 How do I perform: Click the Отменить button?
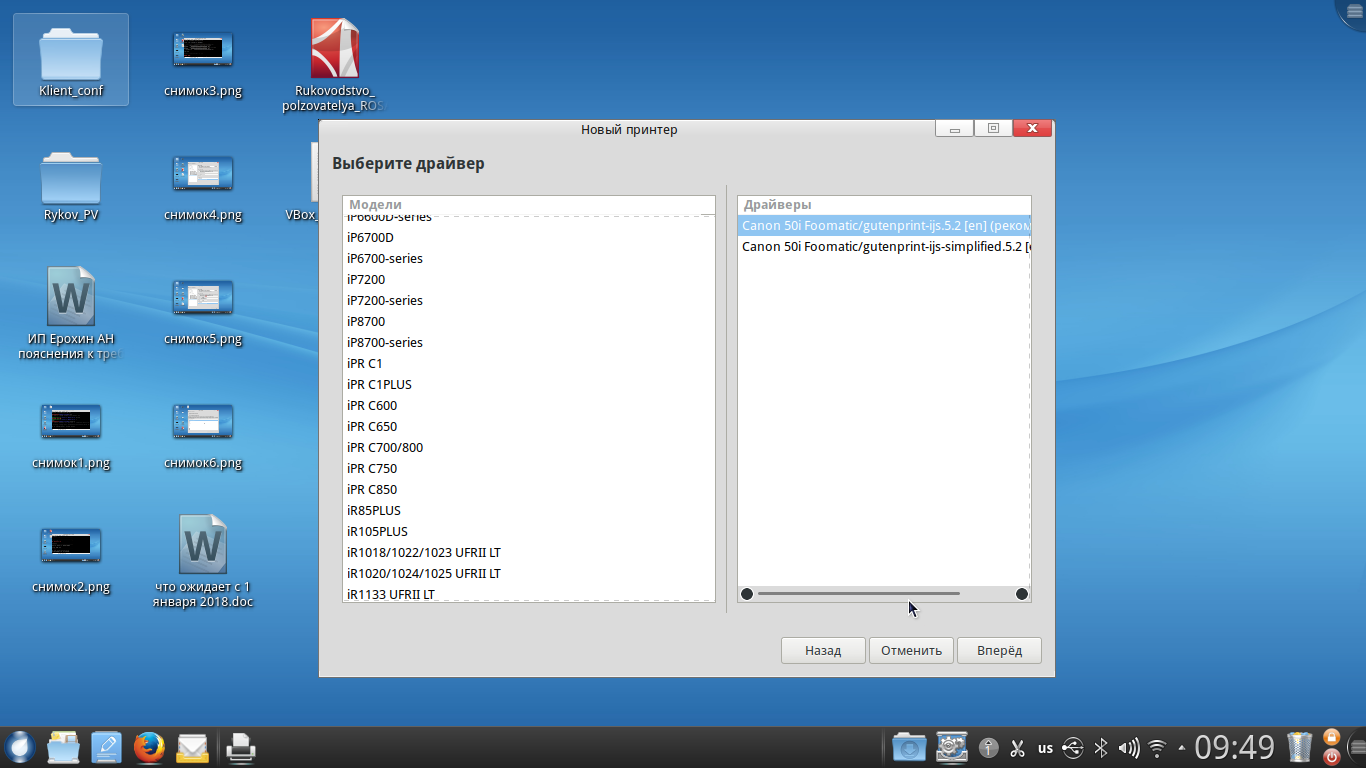coord(911,650)
